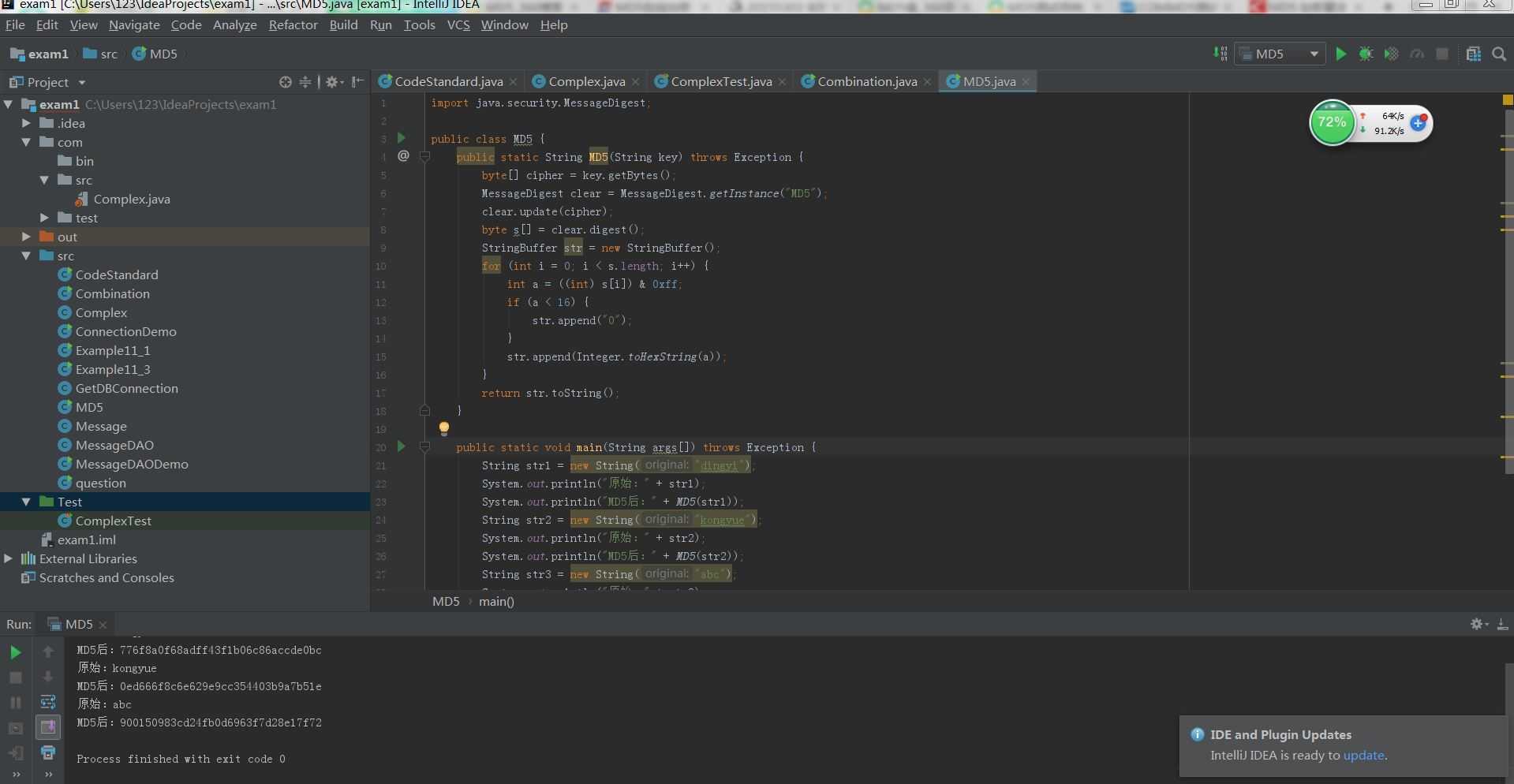Click the Down Stack Trace arrow

[x=47, y=677]
